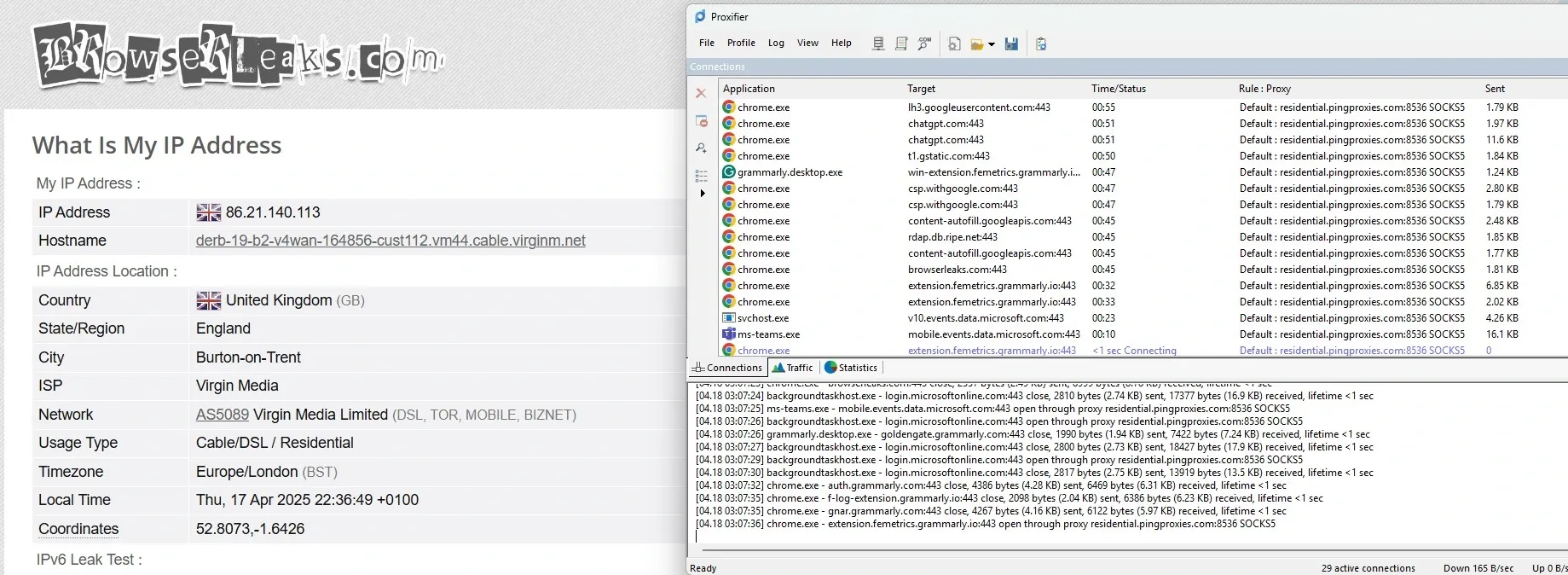This screenshot has height=575, width=1568.
Task: Click the coordinates value 52.8073,-1.6426
Action: (250, 529)
